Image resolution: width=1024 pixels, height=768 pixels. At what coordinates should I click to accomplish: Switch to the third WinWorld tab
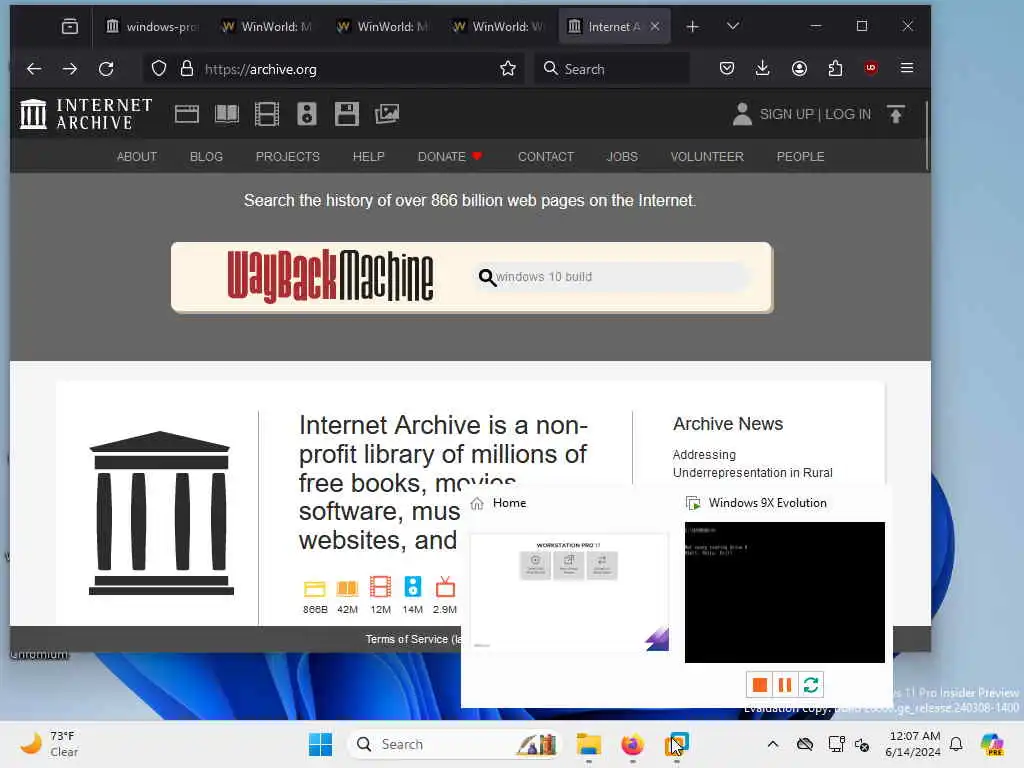click(498, 26)
